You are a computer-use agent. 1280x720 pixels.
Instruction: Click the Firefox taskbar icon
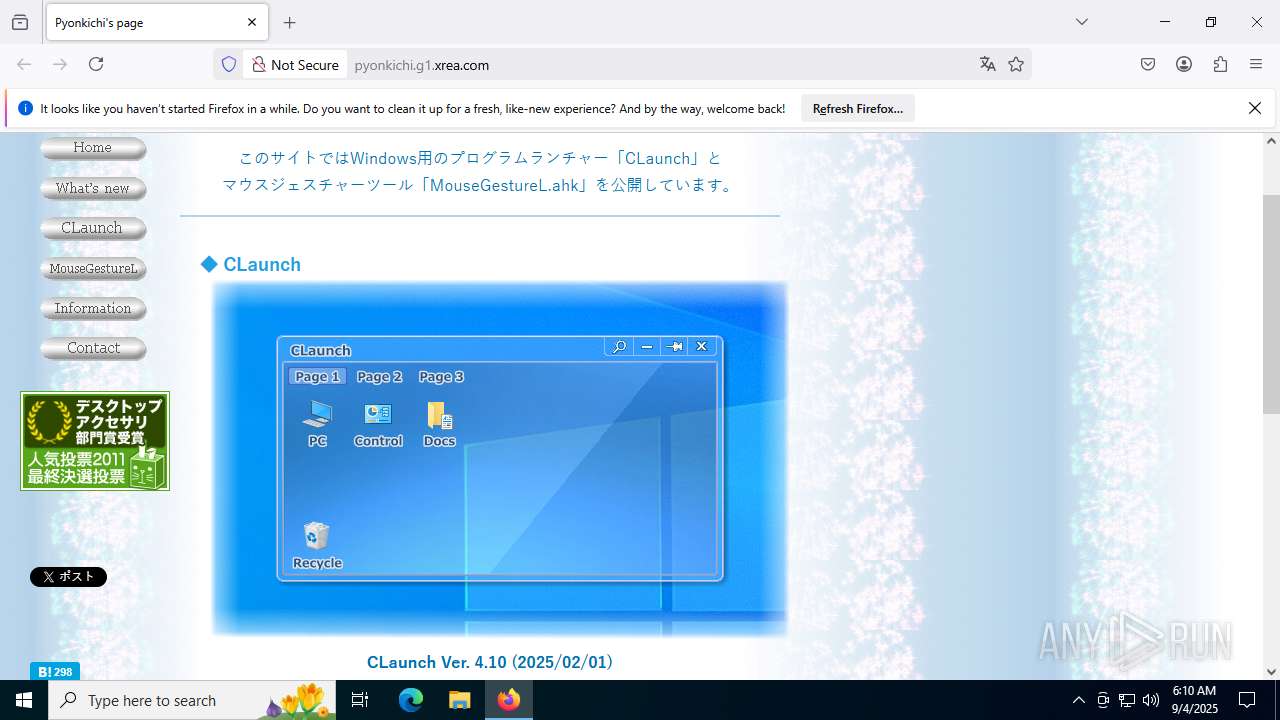coord(509,700)
